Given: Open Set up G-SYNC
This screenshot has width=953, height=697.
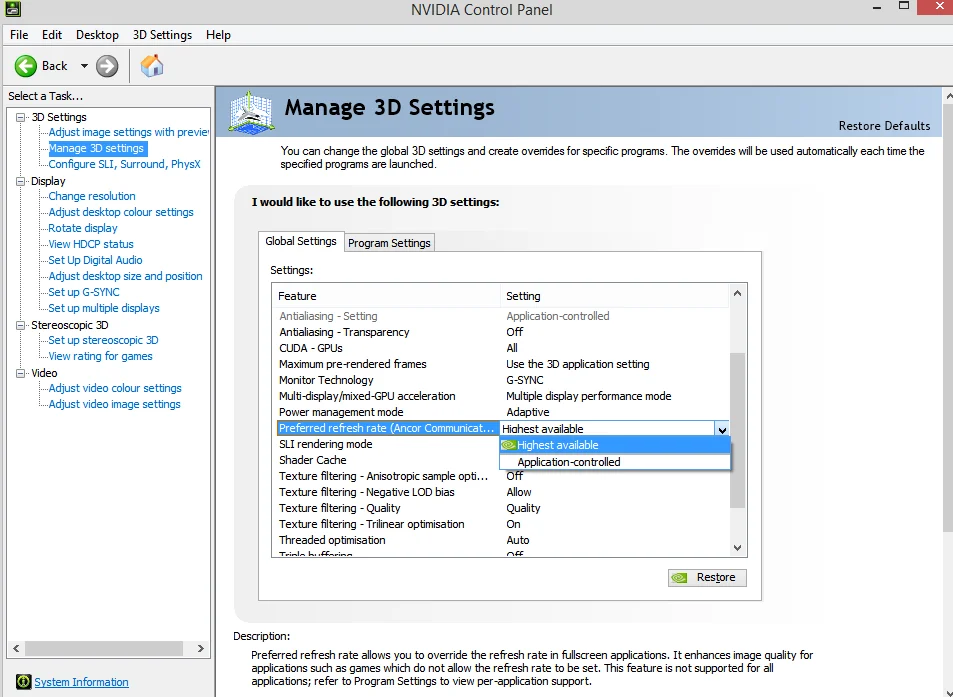Looking at the screenshot, I should point(84,292).
